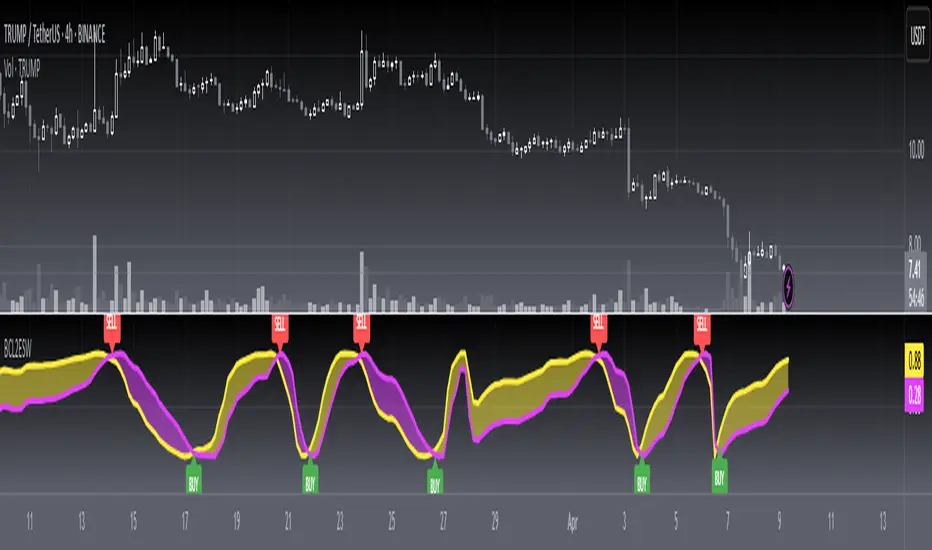Select the Vol · TRUMP indicator label
This screenshot has width=932, height=550.
tap(22, 68)
